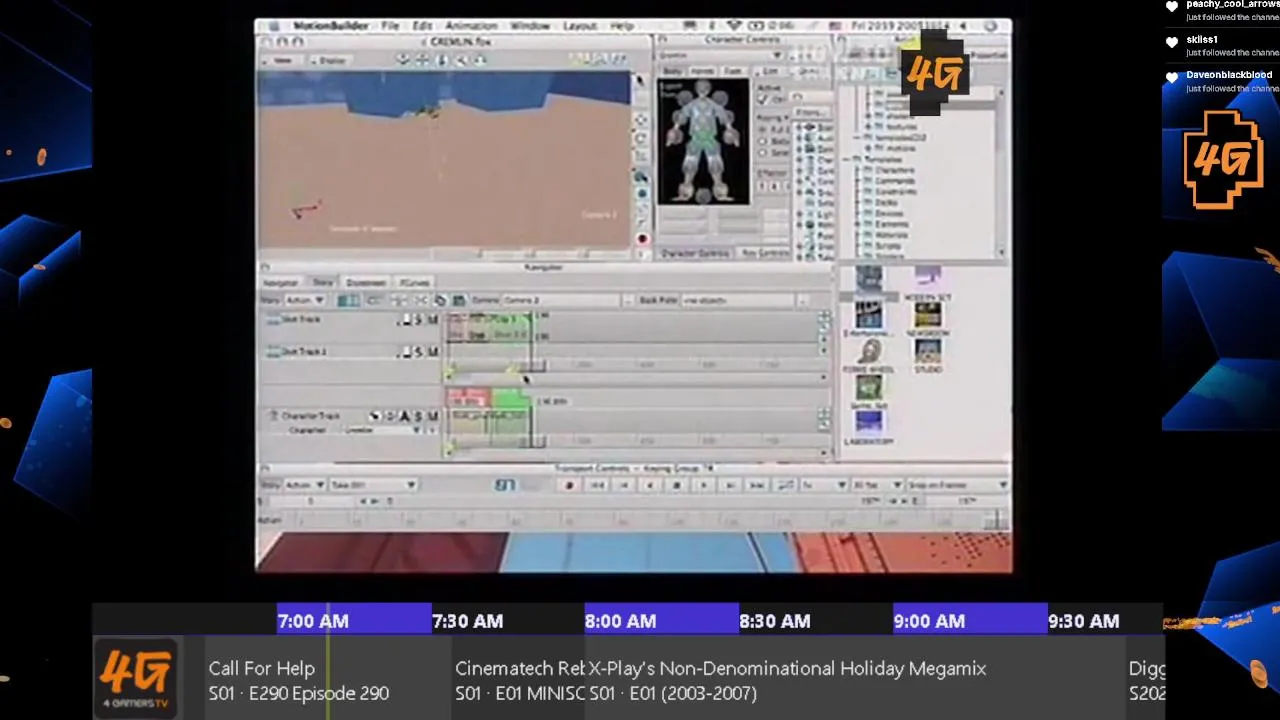This screenshot has height=720, width=1280.
Task: Open the Take 001 dropdown
Action: pyautogui.click(x=372, y=485)
